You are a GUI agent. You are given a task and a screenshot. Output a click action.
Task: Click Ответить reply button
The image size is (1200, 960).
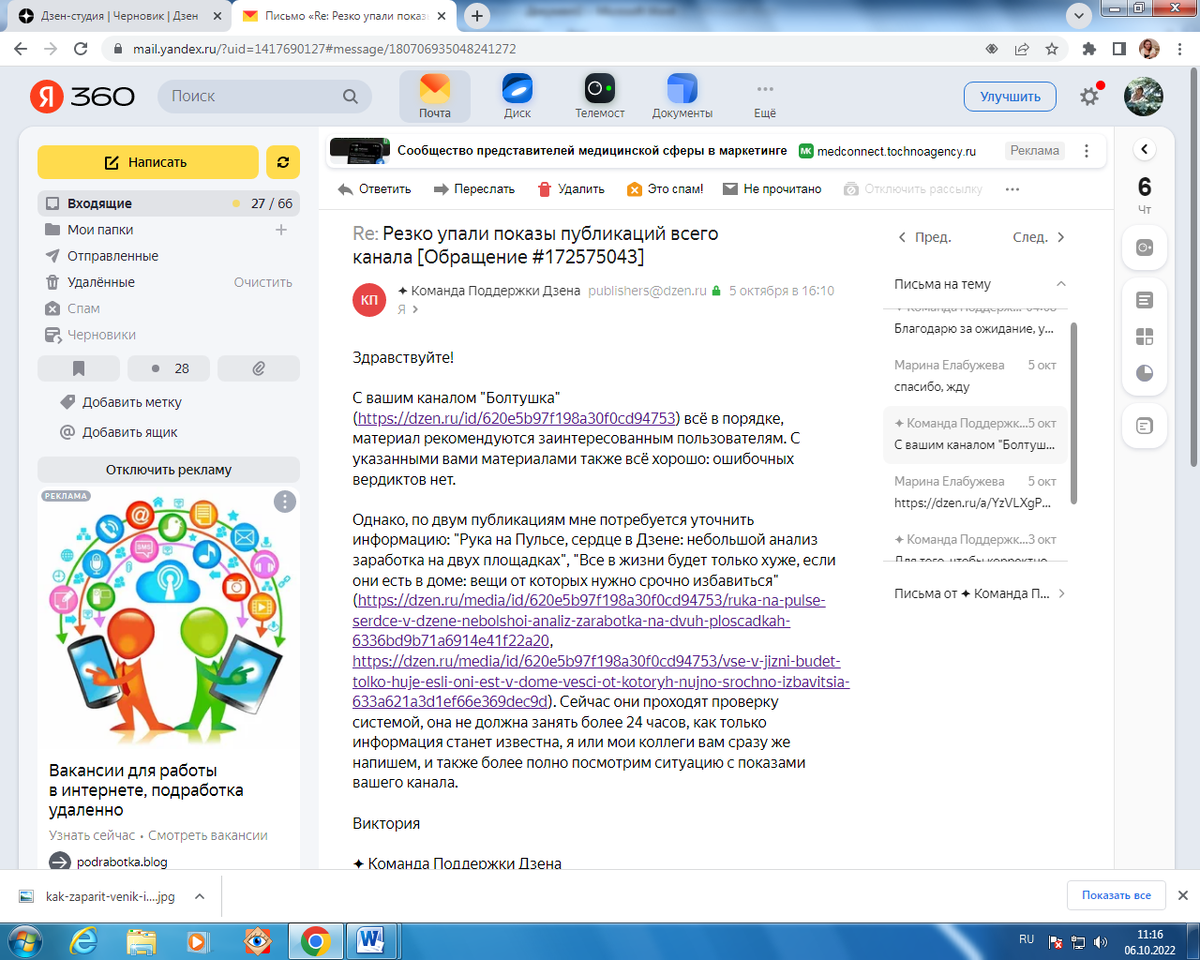(x=374, y=189)
